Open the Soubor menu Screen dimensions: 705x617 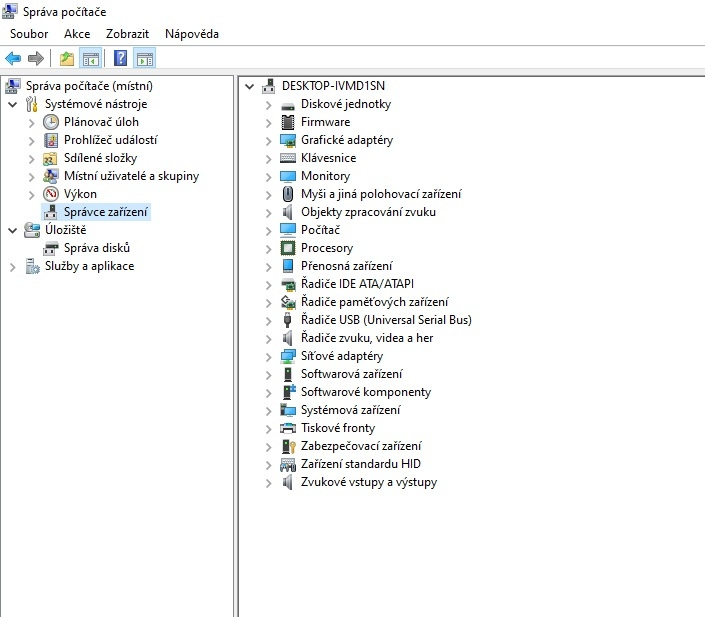(x=29, y=34)
